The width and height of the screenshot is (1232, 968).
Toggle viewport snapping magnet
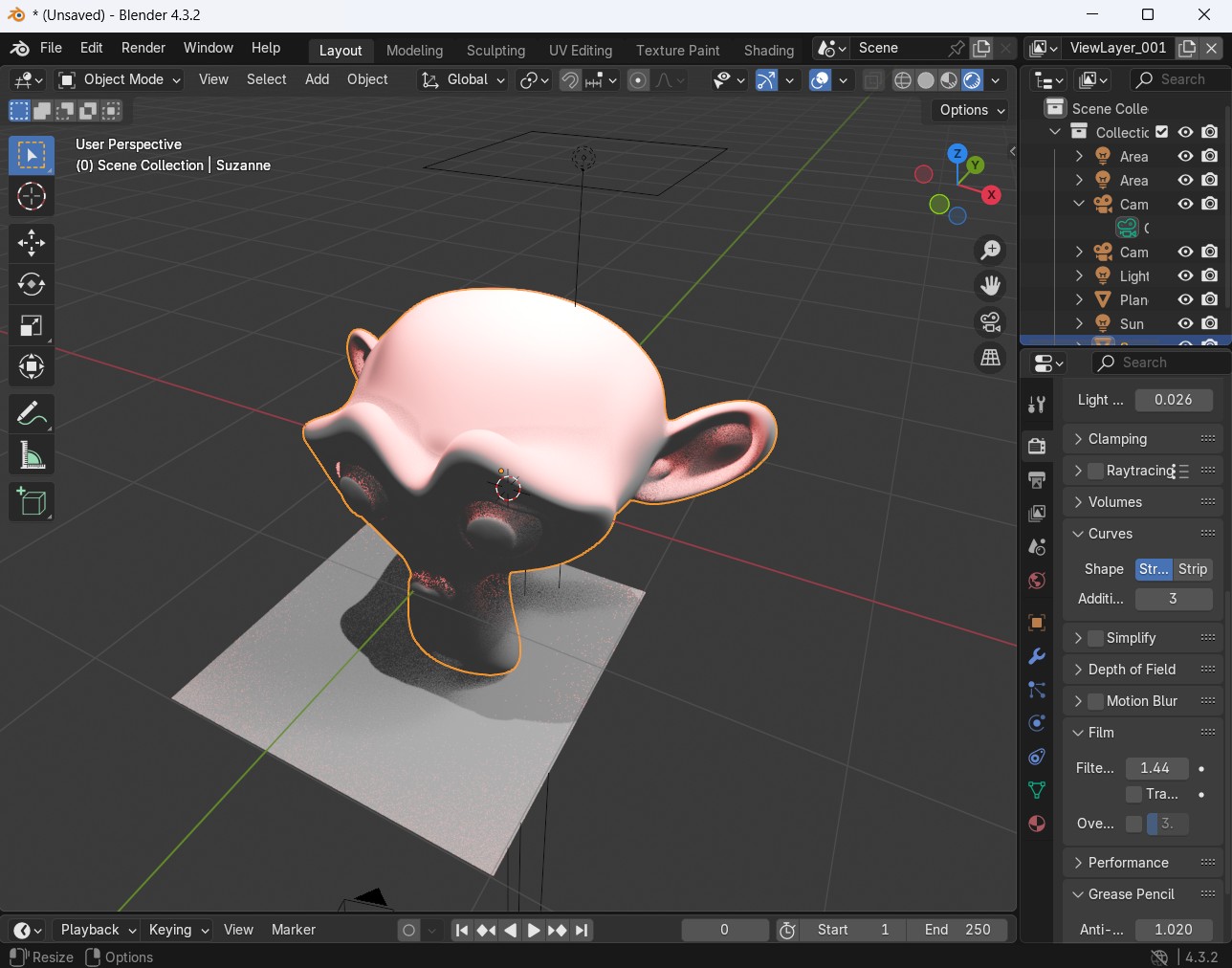click(570, 80)
